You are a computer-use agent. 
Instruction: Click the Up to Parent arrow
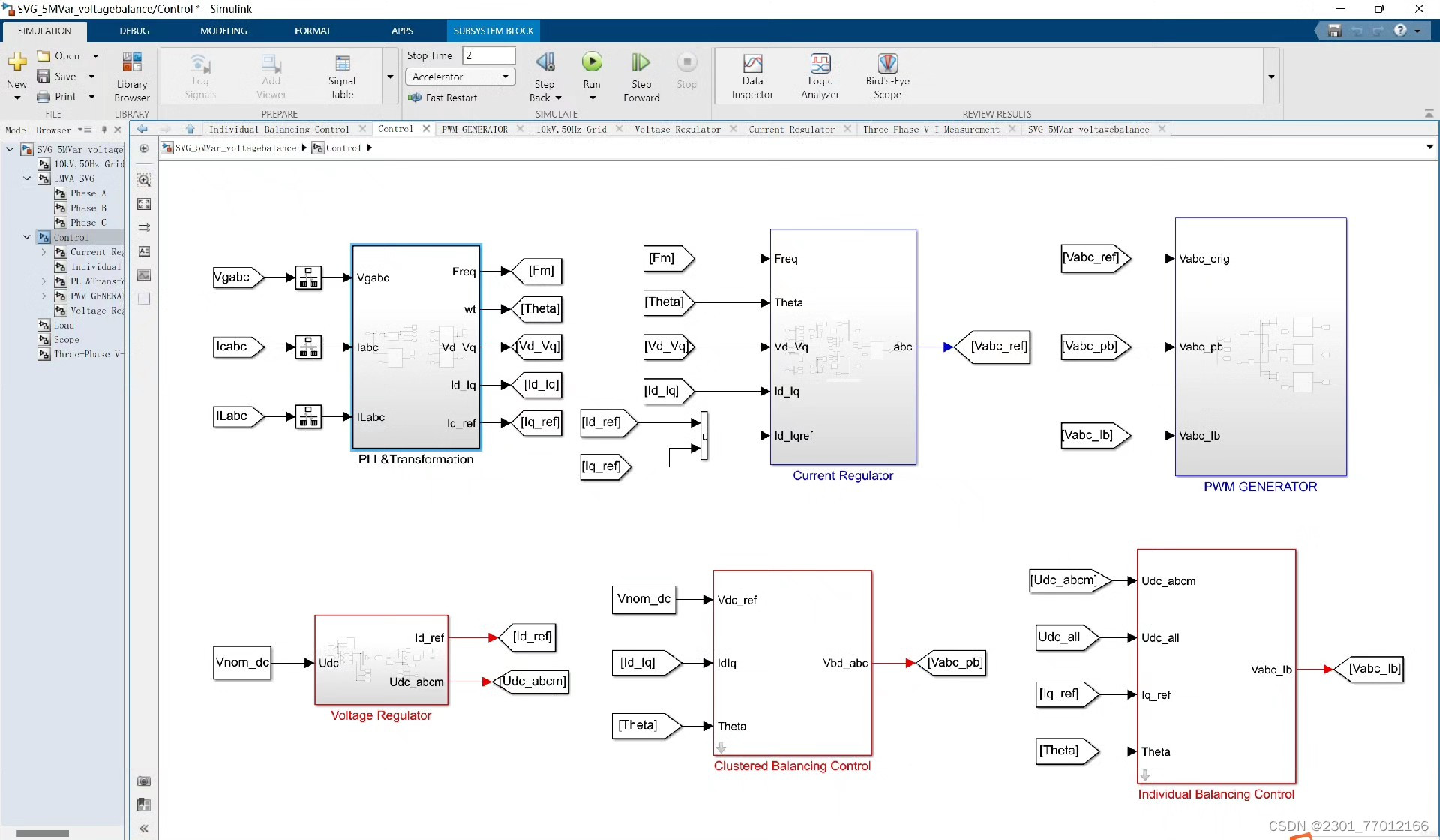(x=190, y=129)
